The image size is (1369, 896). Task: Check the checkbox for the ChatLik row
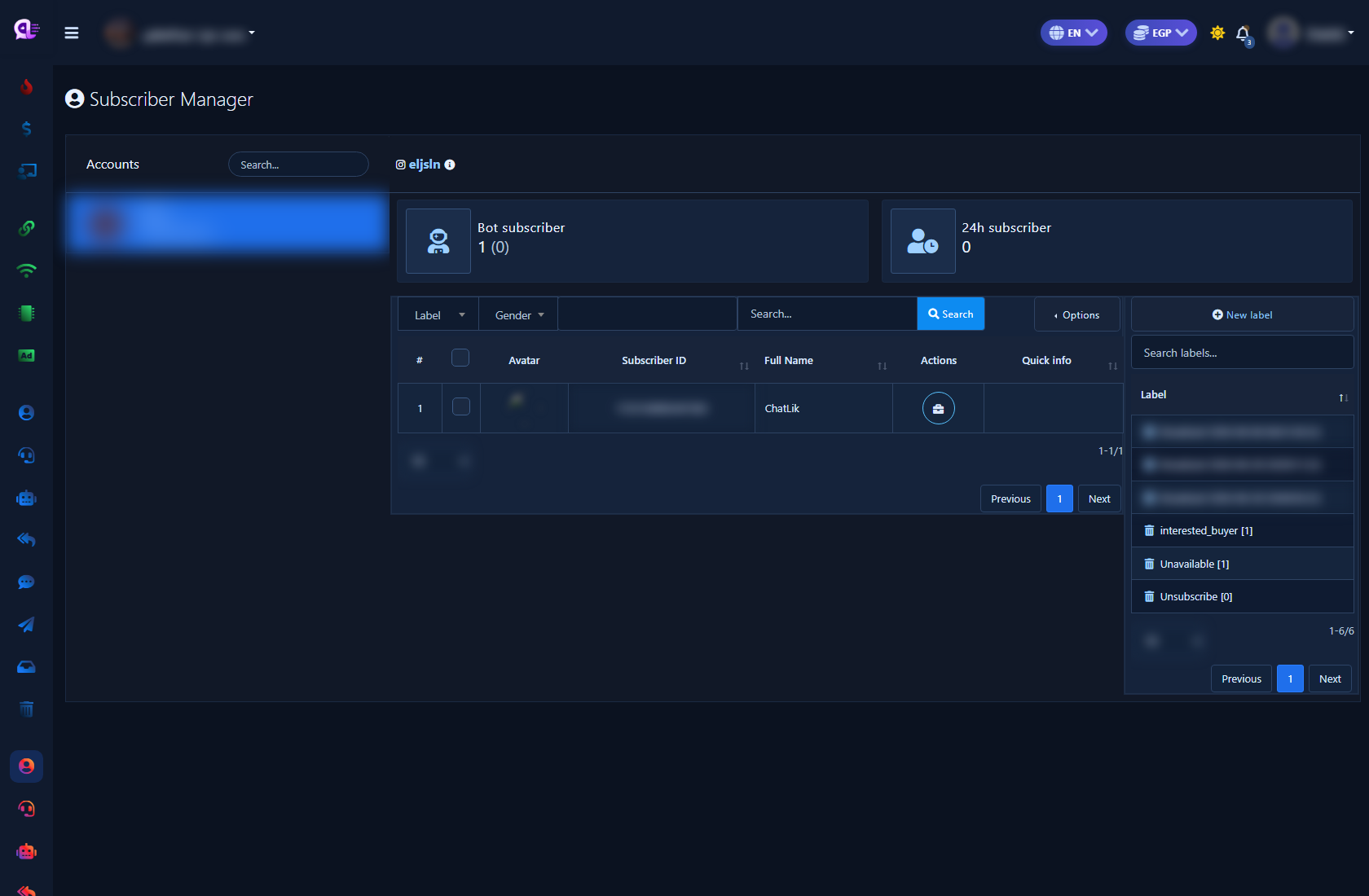tap(461, 406)
